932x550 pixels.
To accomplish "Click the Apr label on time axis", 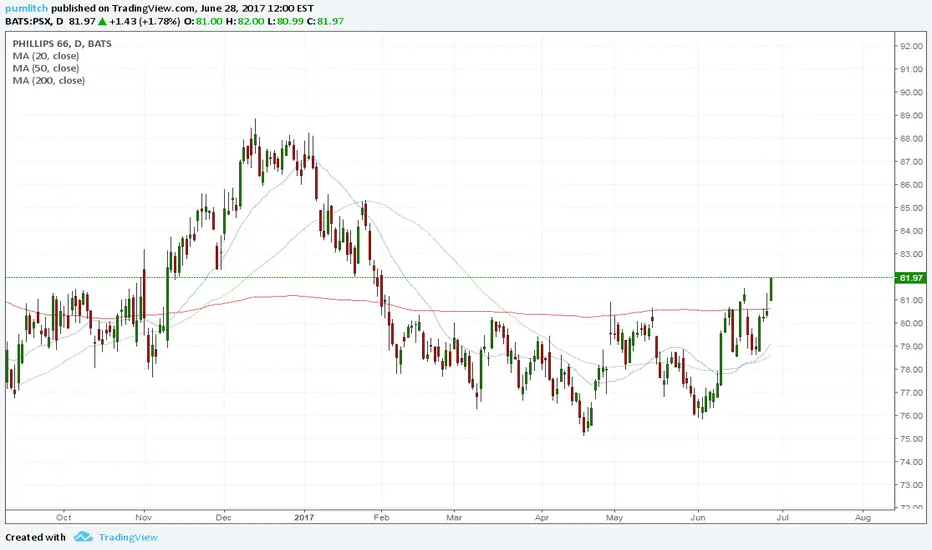I will pos(541,517).
